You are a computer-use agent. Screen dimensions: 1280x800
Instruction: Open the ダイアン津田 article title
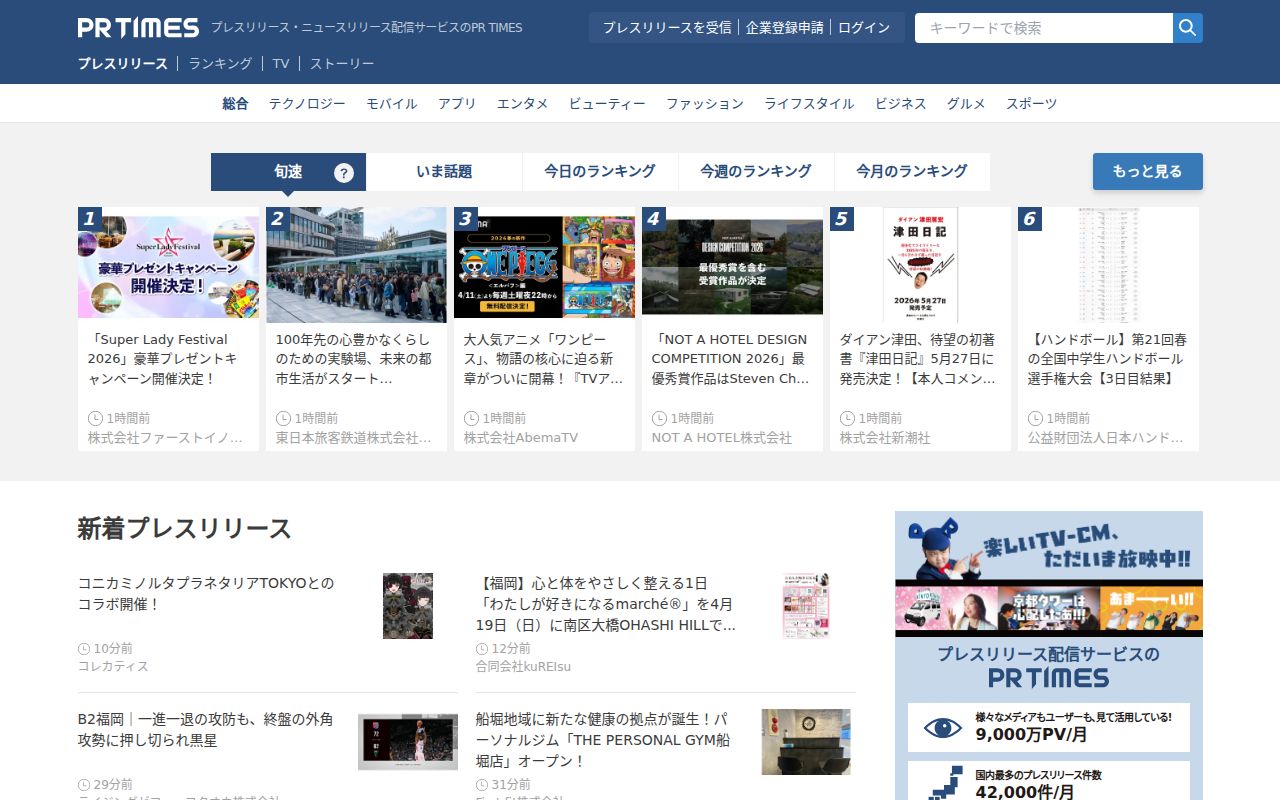[920, 359]
